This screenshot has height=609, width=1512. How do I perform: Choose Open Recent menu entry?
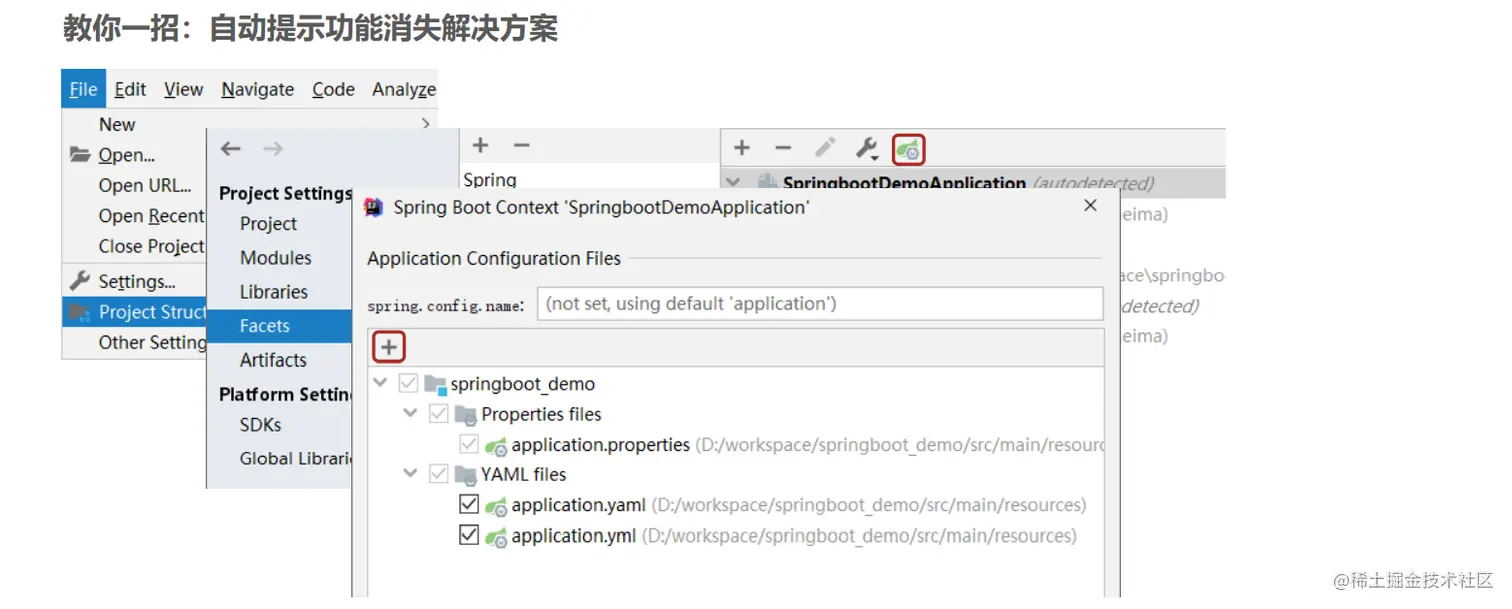tap(151, 216)
